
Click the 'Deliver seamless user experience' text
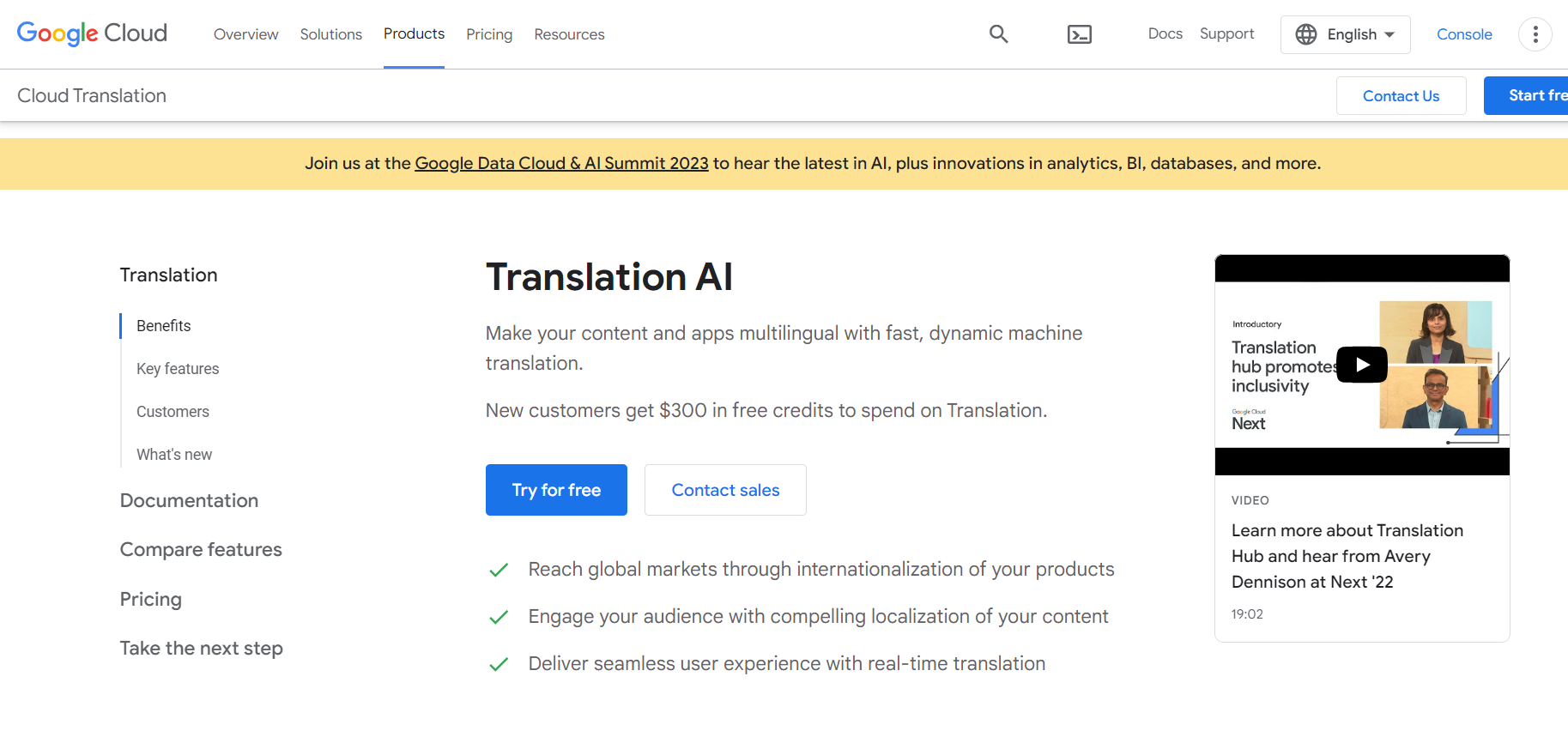(x=787, y=663)
